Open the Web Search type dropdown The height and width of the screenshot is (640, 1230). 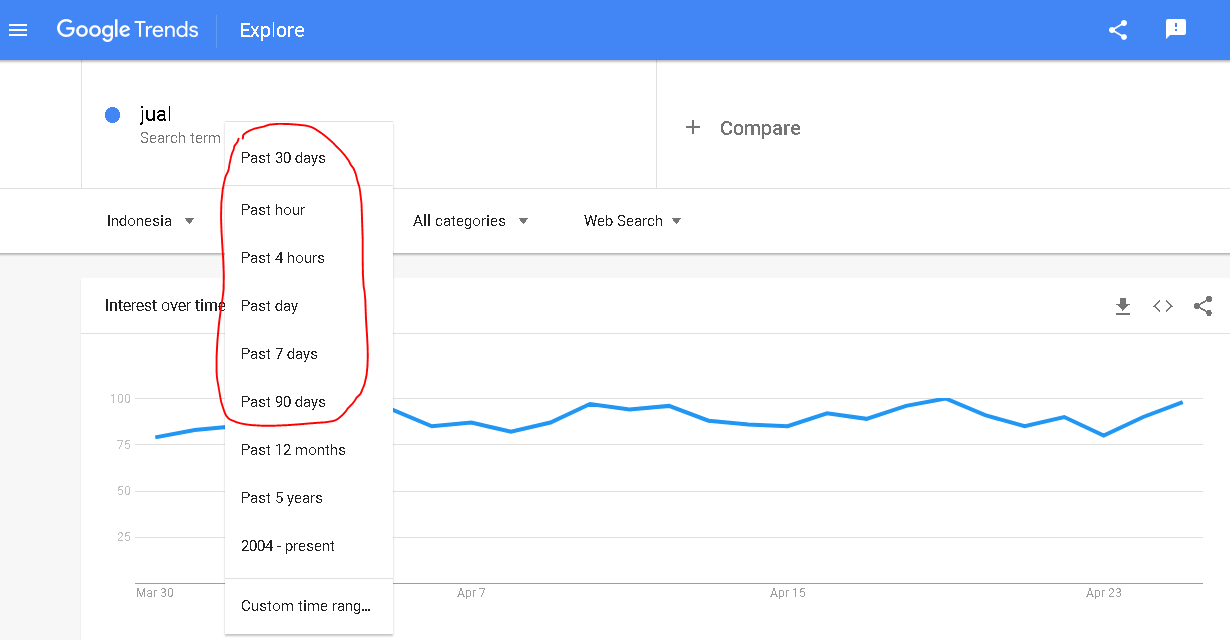pos(632,221)
